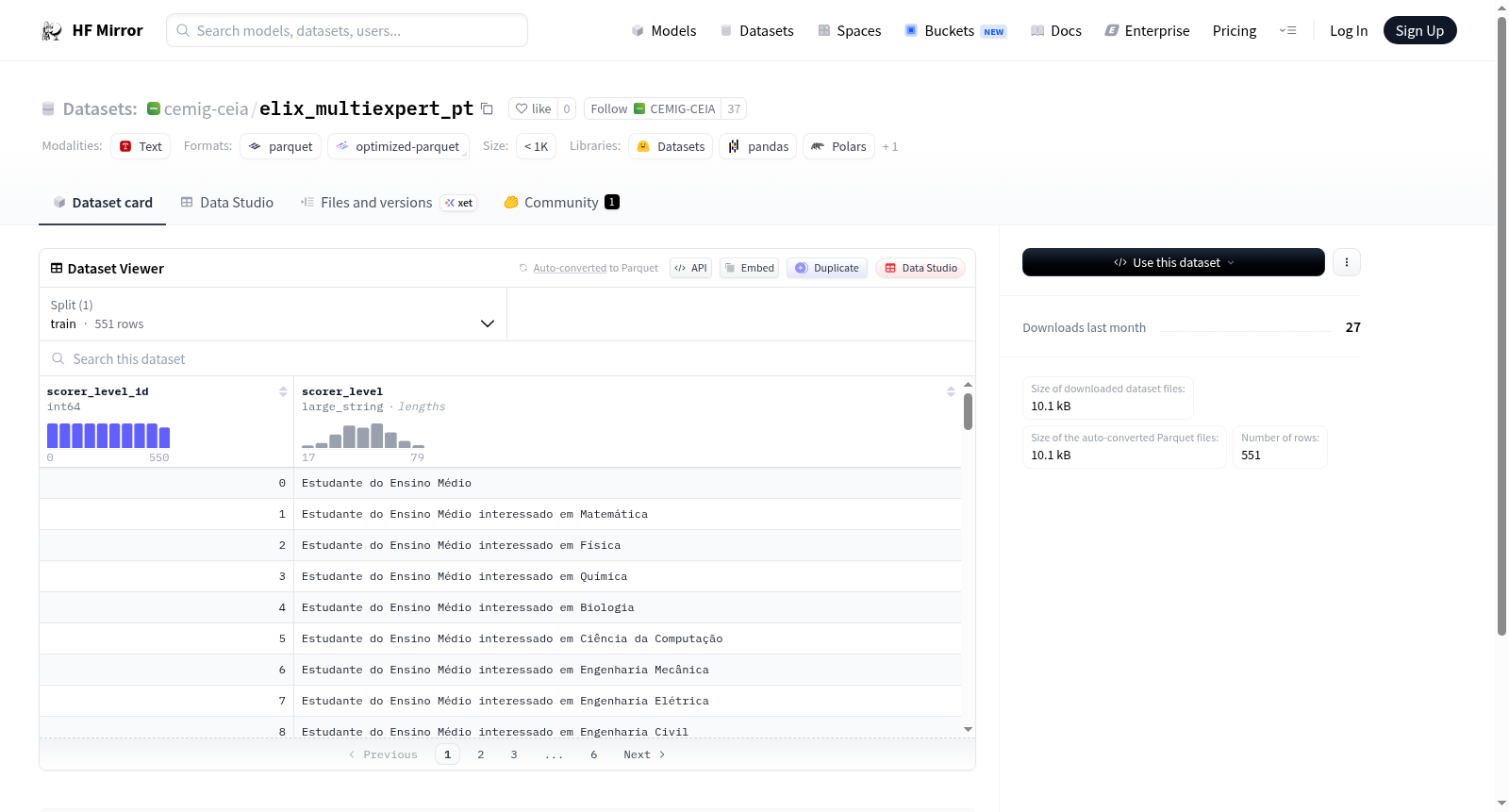
Task: Click the heart like button
Action: (x=533, y=108)
